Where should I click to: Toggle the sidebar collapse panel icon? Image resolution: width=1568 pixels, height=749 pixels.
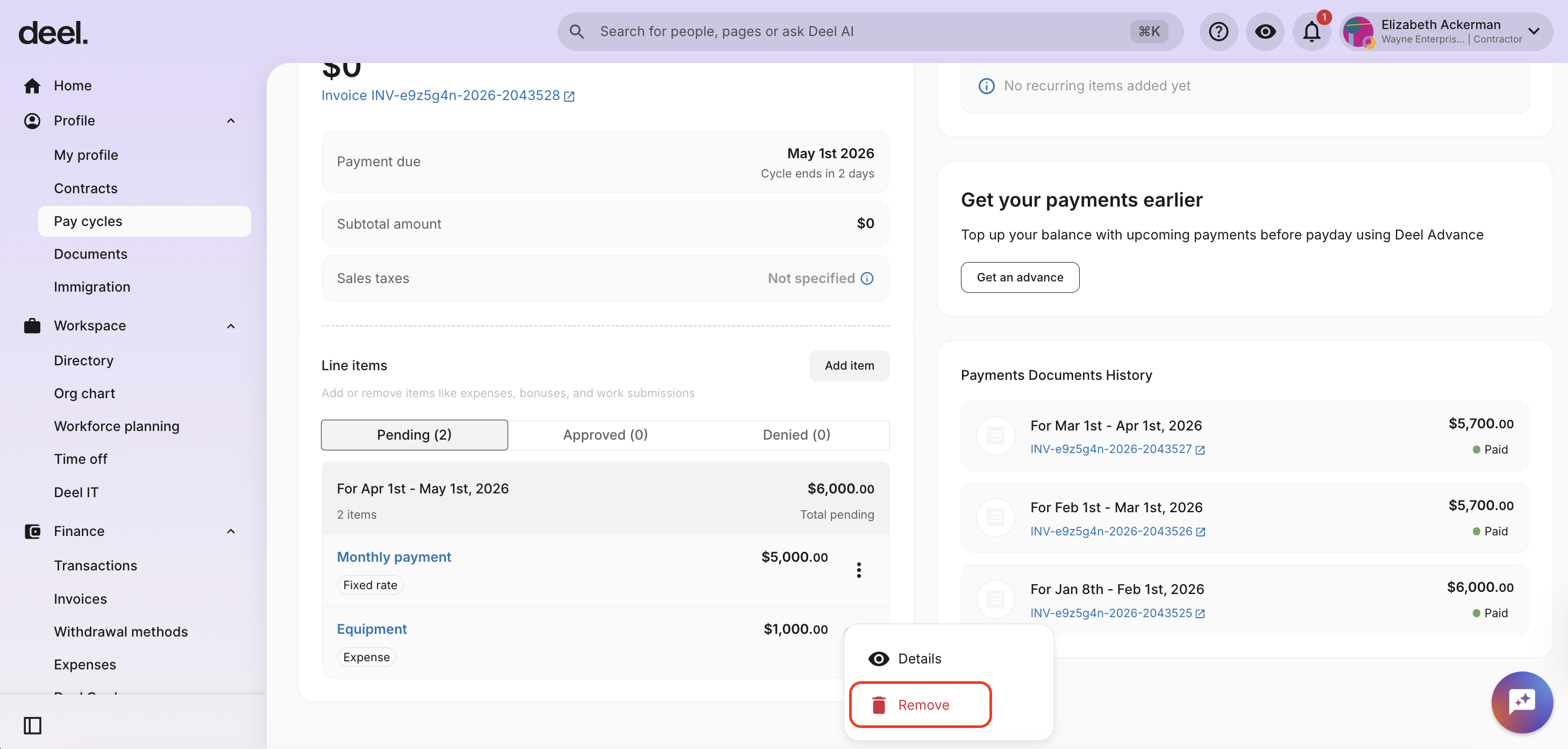(32, 725)
